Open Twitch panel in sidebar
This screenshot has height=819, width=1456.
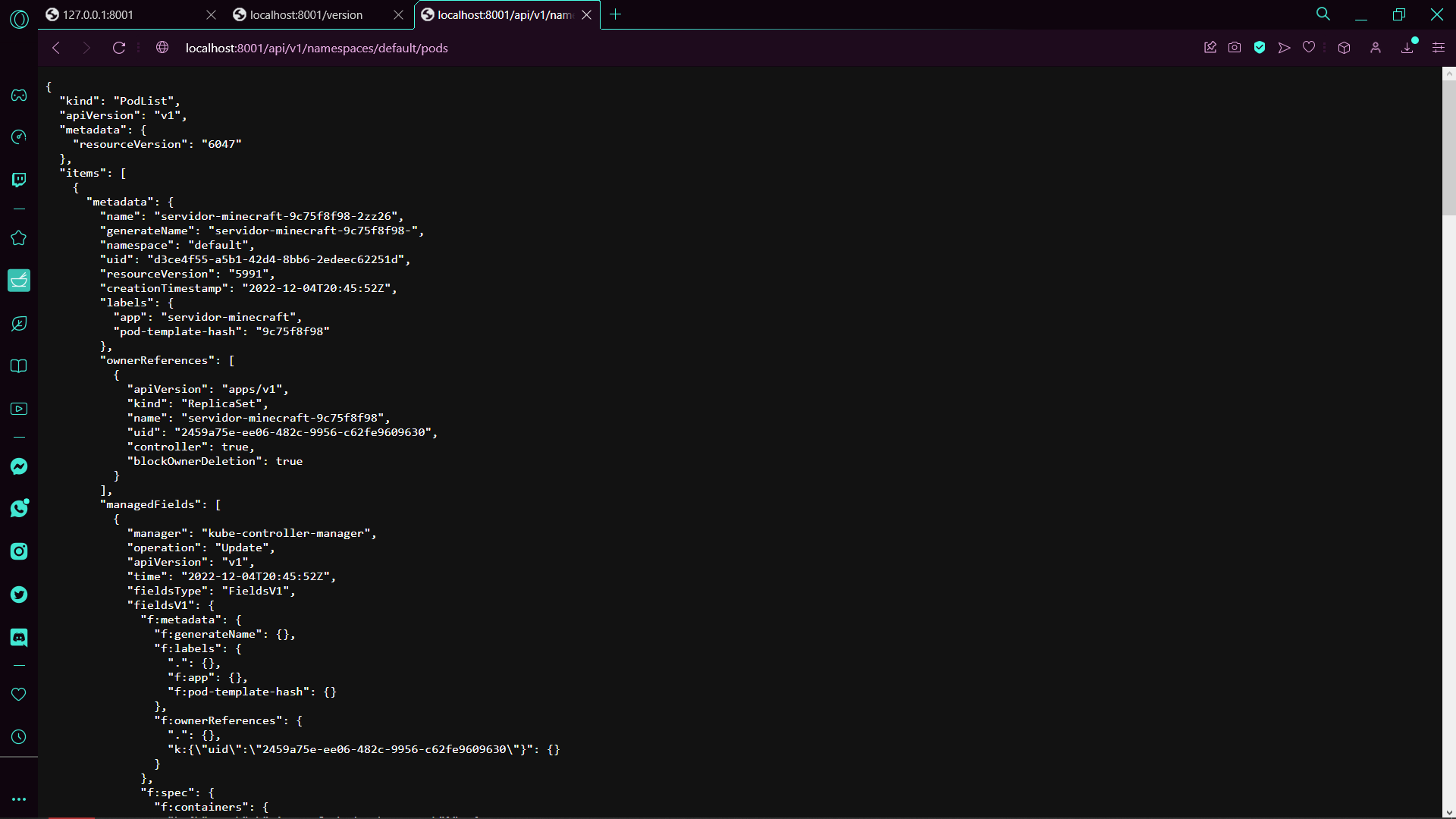(19, 180)
